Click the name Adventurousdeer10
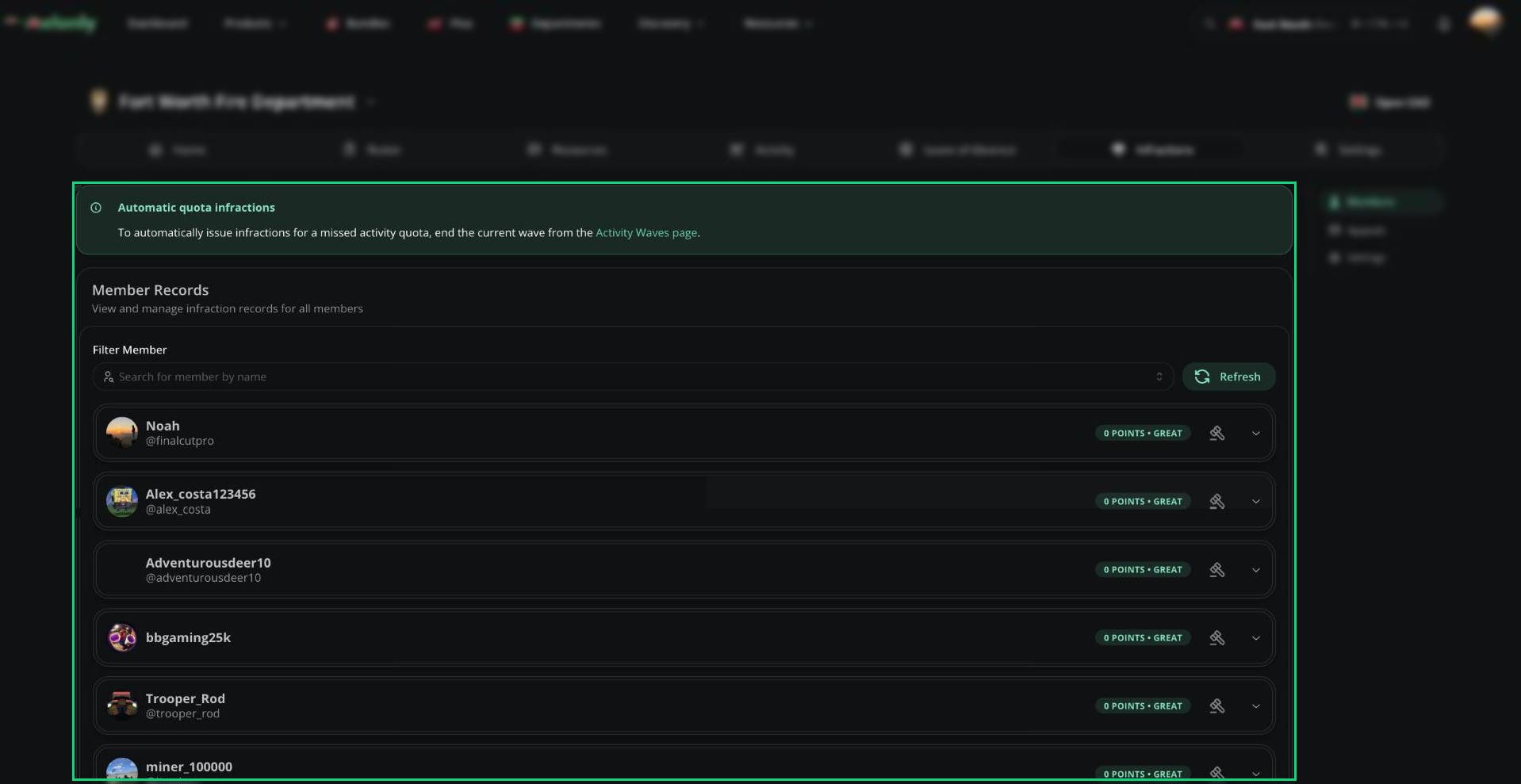Viewport: 1521px width, 784px height. click(x=209, y=563)
